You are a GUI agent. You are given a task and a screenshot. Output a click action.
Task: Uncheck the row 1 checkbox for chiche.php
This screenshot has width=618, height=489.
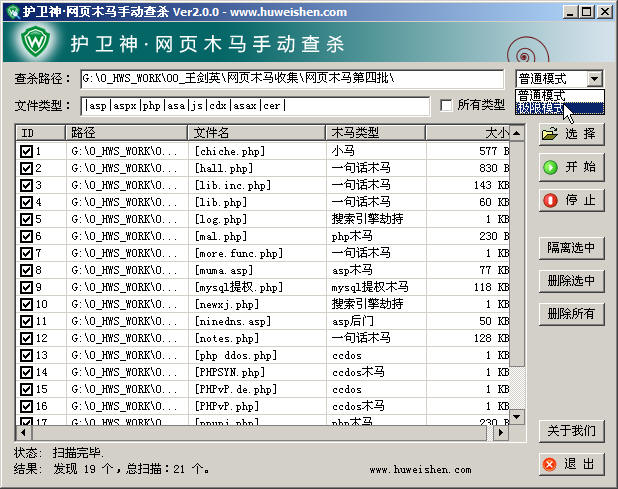pos(27,151)
